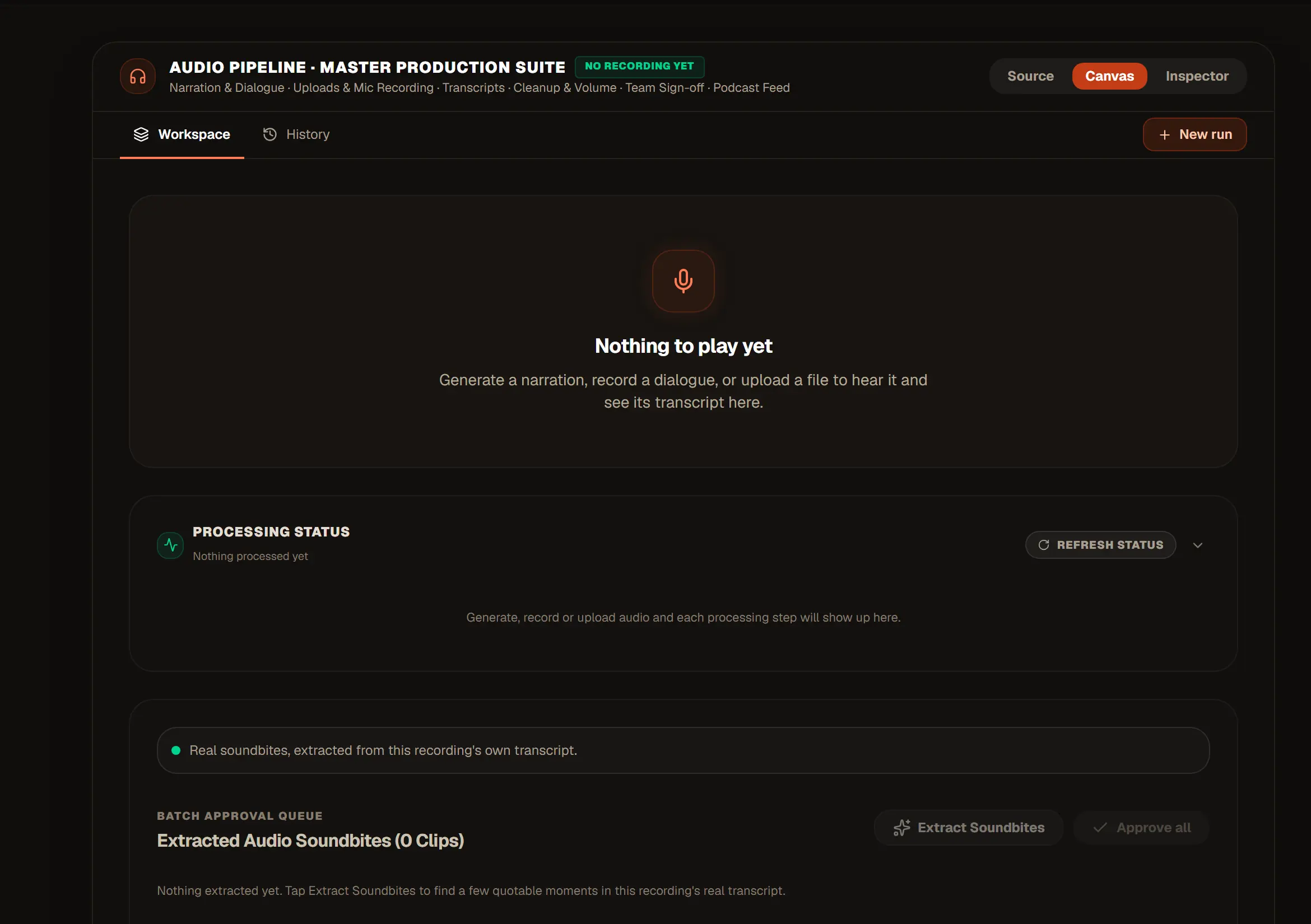Click the green dot beside Real soundbites

[176, 750]
